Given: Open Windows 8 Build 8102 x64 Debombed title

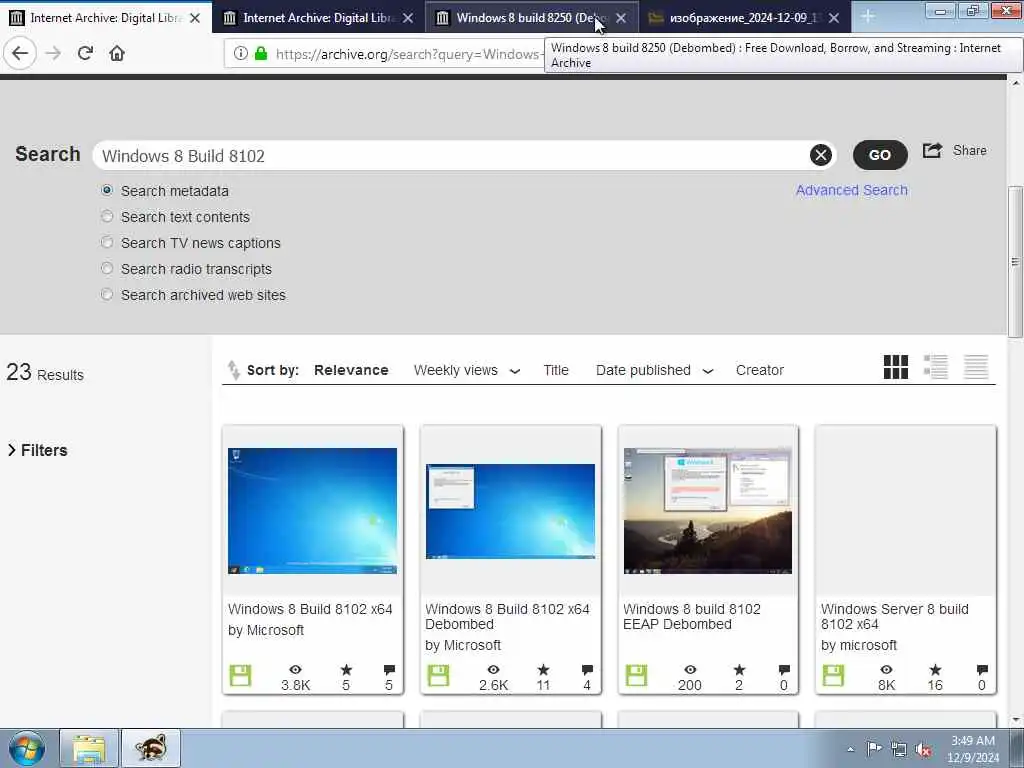Looking at the screenshot, I should pyautogui.click(x=507, y=616).
